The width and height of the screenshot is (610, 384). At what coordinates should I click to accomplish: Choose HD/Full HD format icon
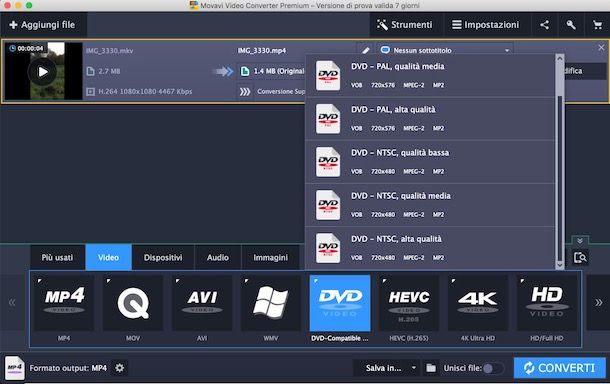(547, 303)
